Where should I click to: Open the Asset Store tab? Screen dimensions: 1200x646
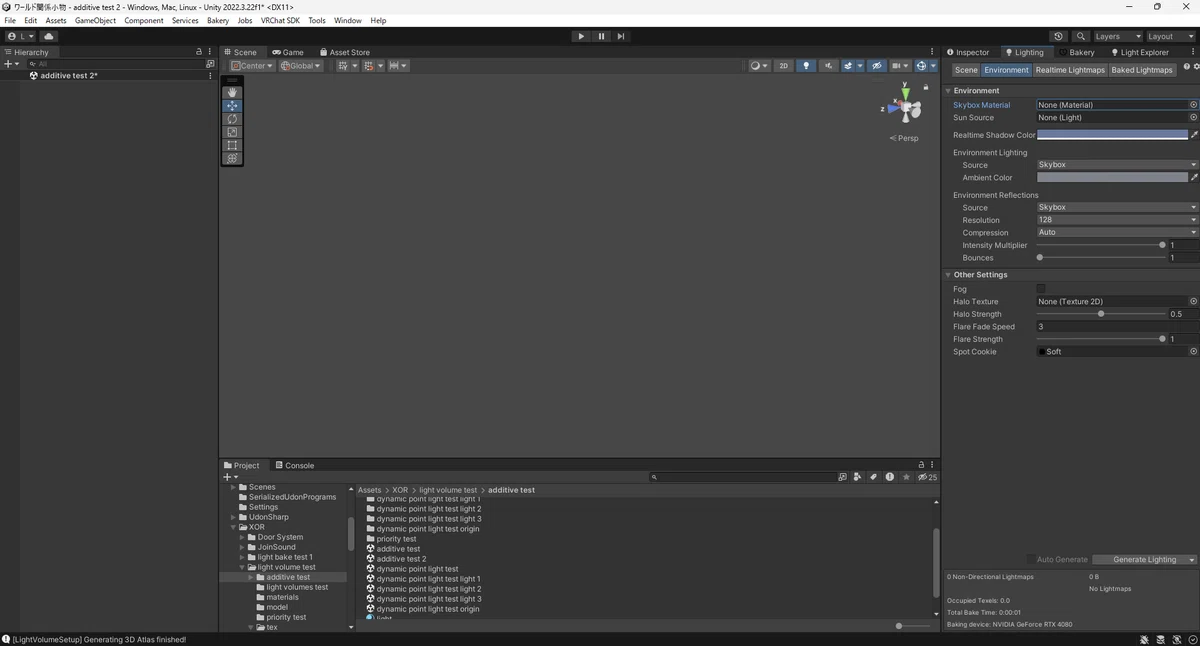(x=345, y=52)
